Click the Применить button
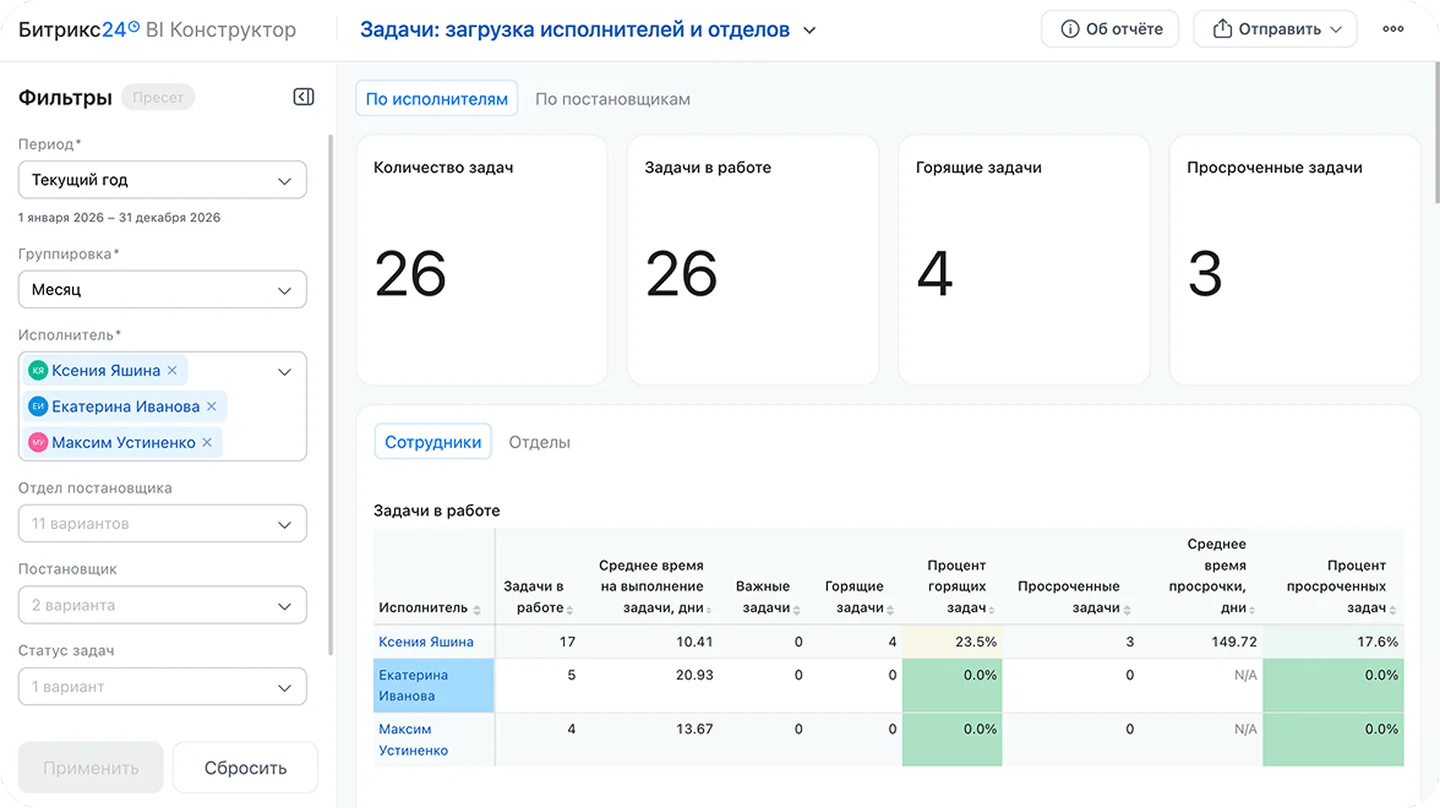Image resolution: width=1440 pixels, height=808 pixels. 91,768
